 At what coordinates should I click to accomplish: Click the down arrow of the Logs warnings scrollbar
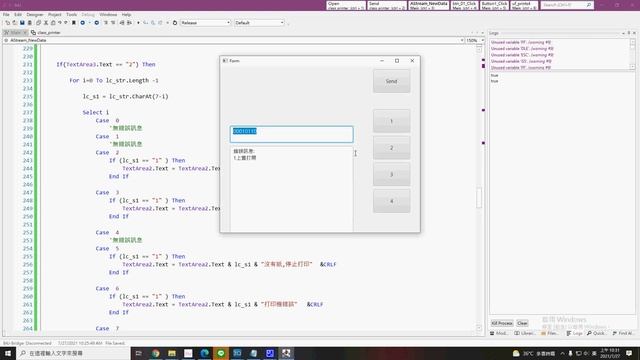pos(633,67)
